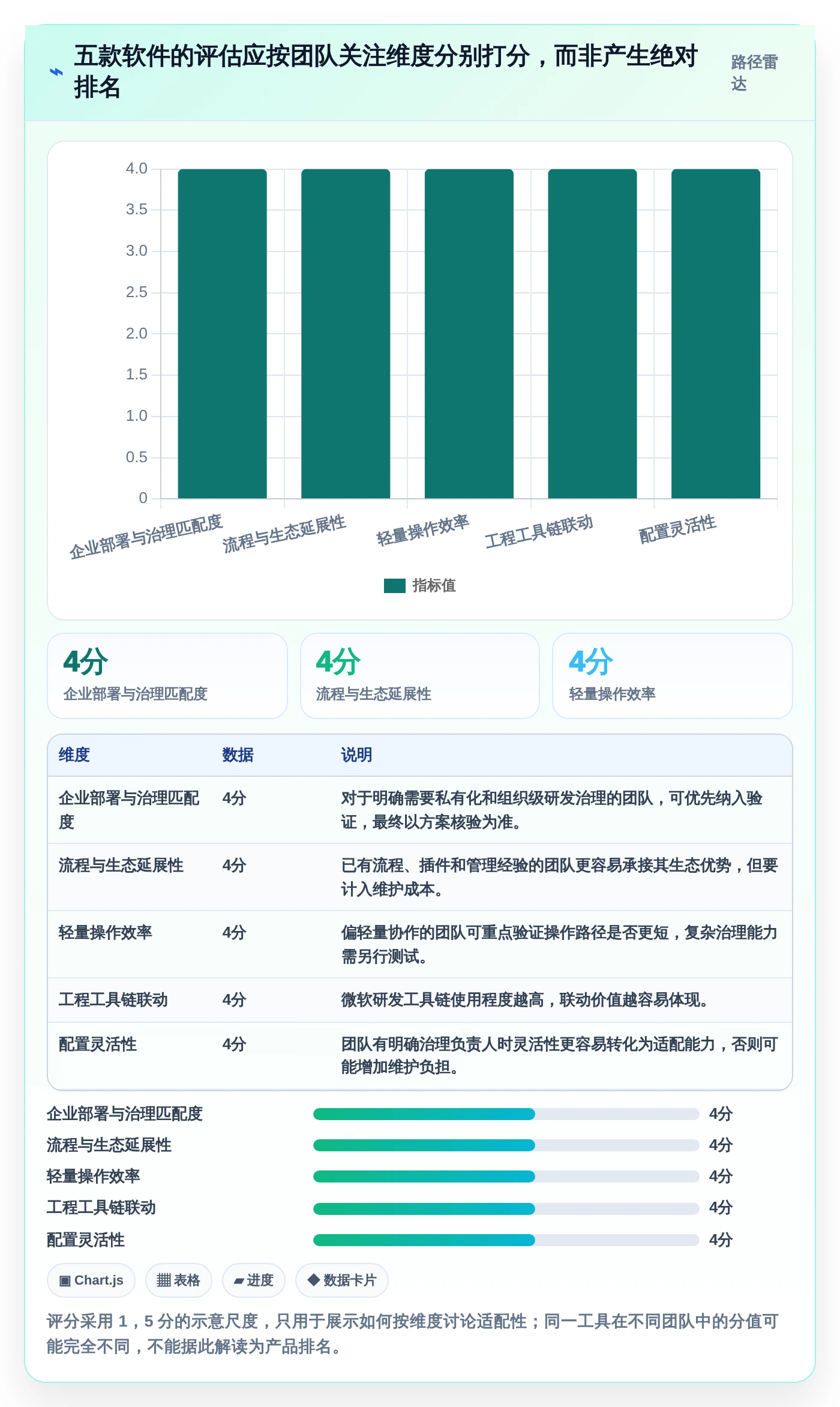
Task: Click the description starting 对于明确需要私有化
Action: coord(552,810)
